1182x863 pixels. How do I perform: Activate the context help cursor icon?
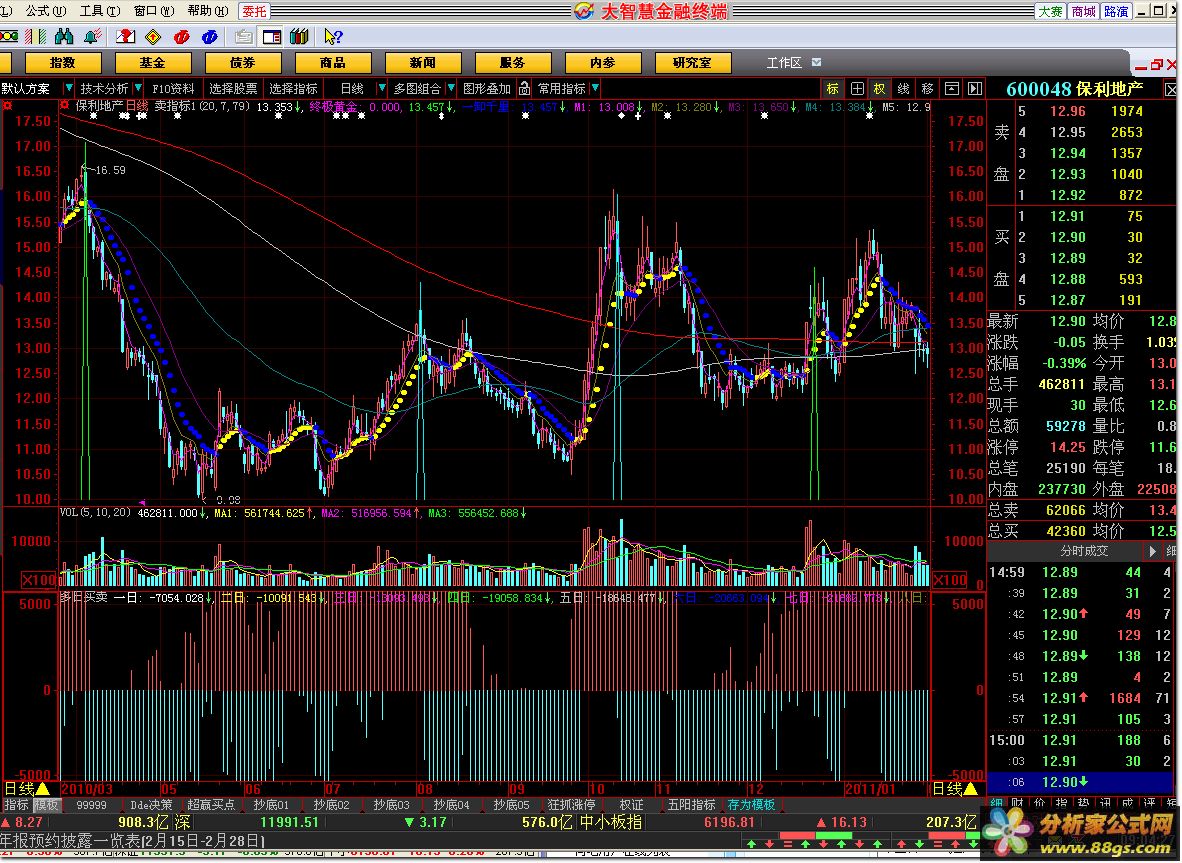(332, 36)
